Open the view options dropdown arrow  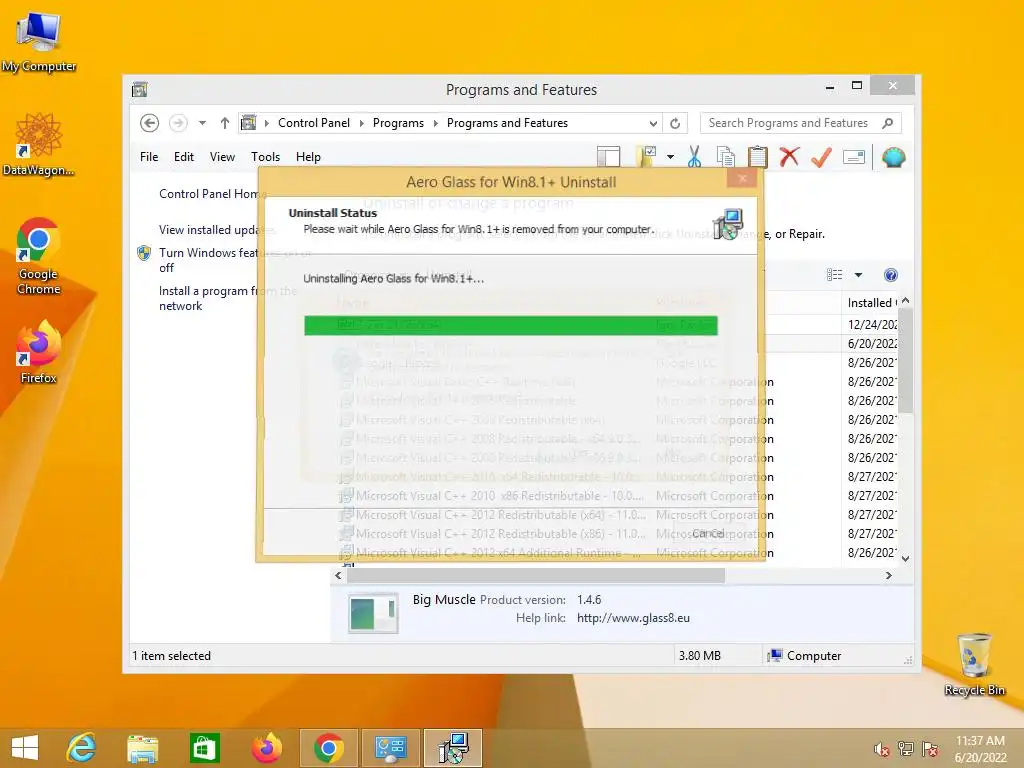click(x=858, y=275)
